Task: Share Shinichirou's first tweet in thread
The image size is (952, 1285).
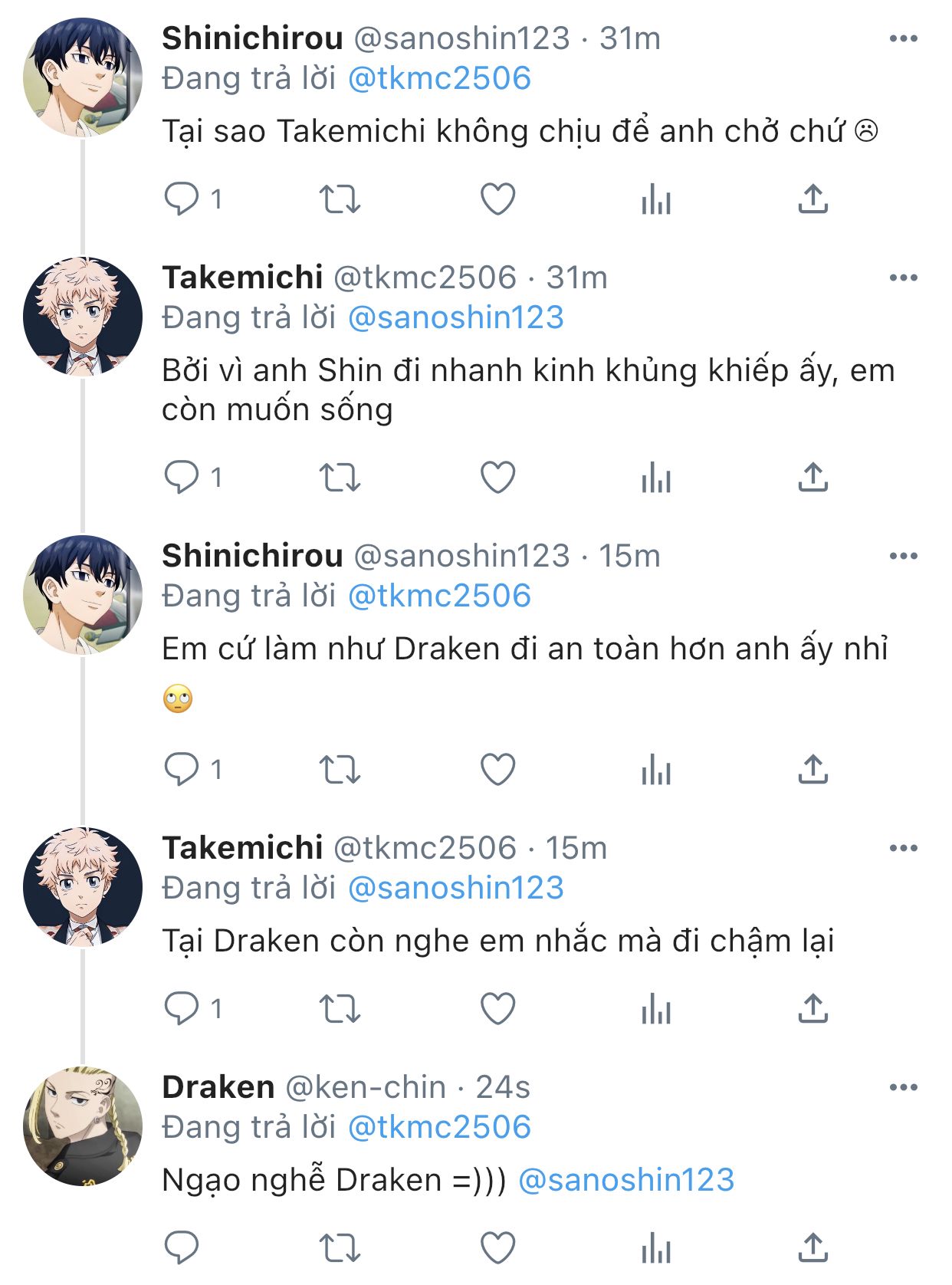Action: pos(812,199)
